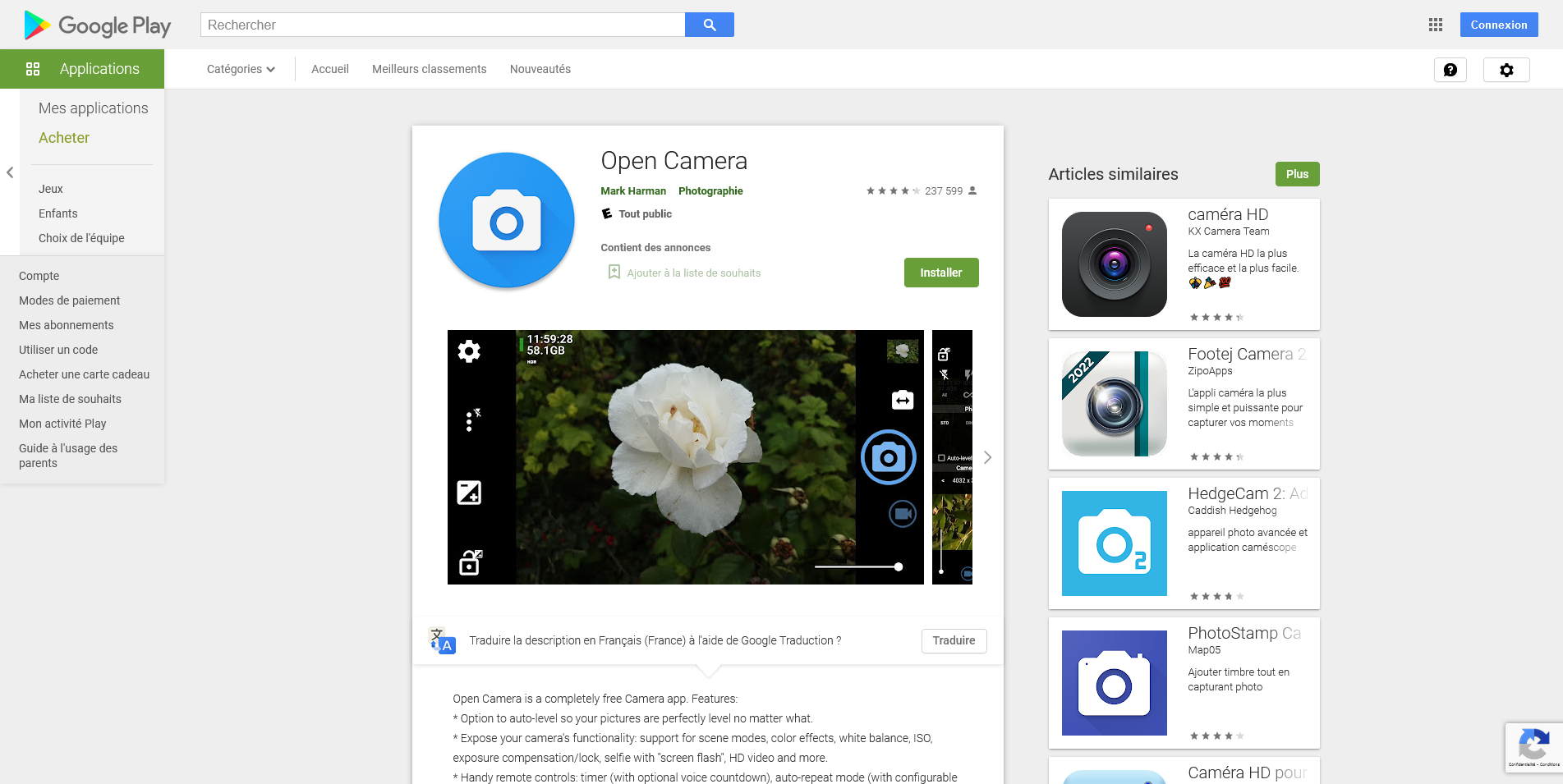Image resolution: width=1563 pixels, height=784 pixels.
Task: Open the second partially visible screenshot
Action: (x=953, y=457)
